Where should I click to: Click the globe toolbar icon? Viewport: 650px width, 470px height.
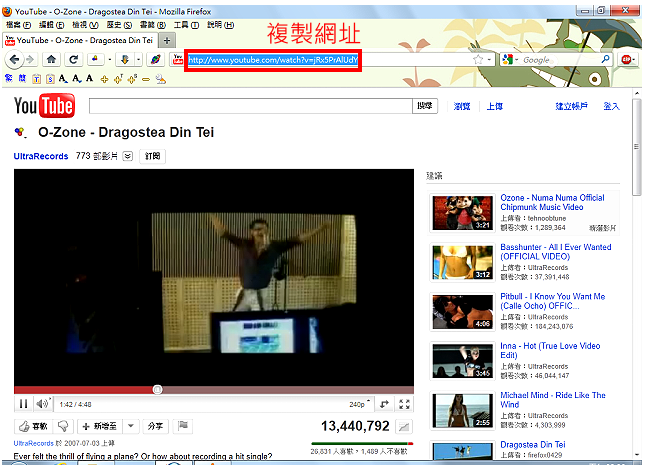155,60
